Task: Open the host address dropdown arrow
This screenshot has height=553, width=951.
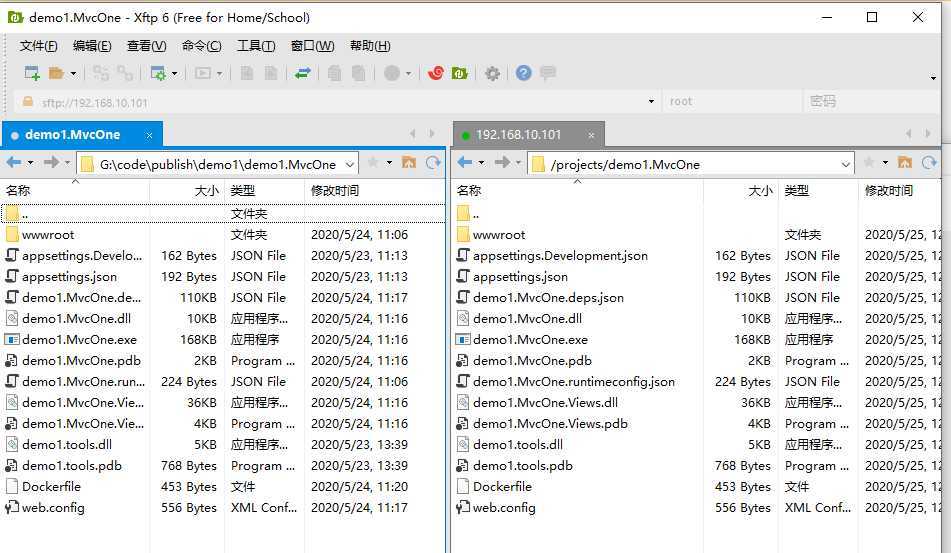Action: coord(651,101)
